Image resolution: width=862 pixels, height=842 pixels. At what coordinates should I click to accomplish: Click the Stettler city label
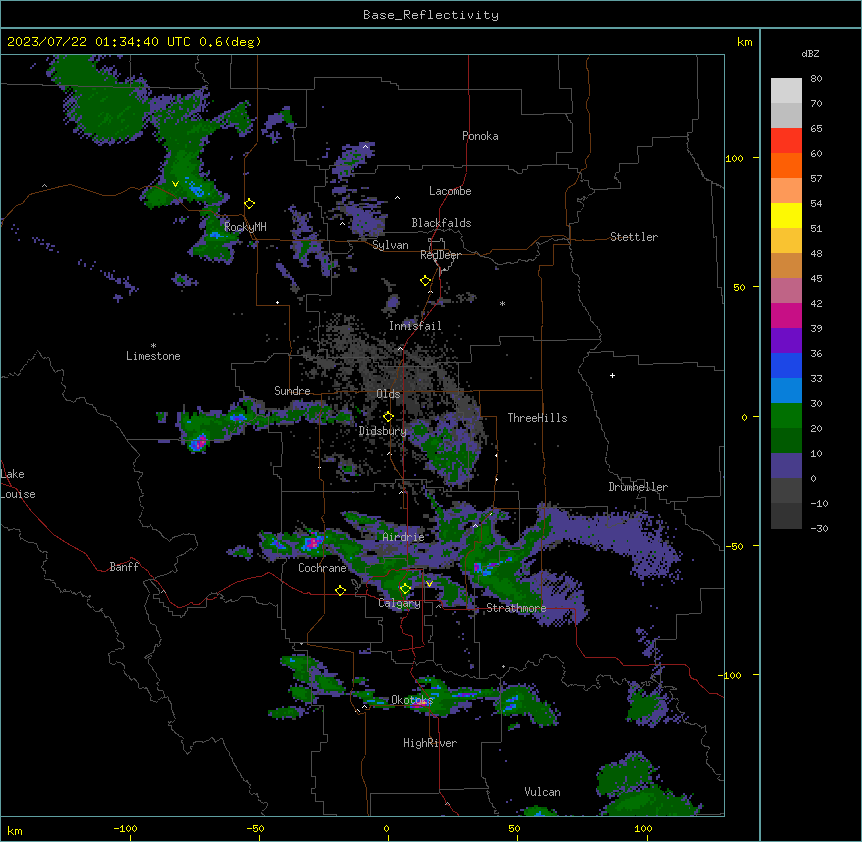click(x=634, y=237)
